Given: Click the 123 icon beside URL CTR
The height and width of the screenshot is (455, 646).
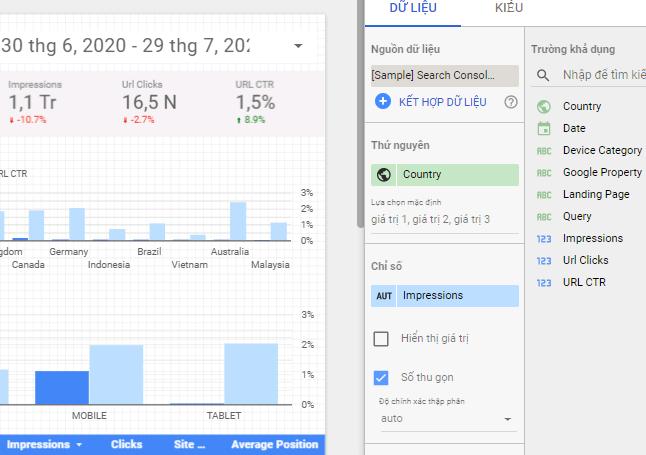Looking at the screenshot, I should [x=544, y=283].
